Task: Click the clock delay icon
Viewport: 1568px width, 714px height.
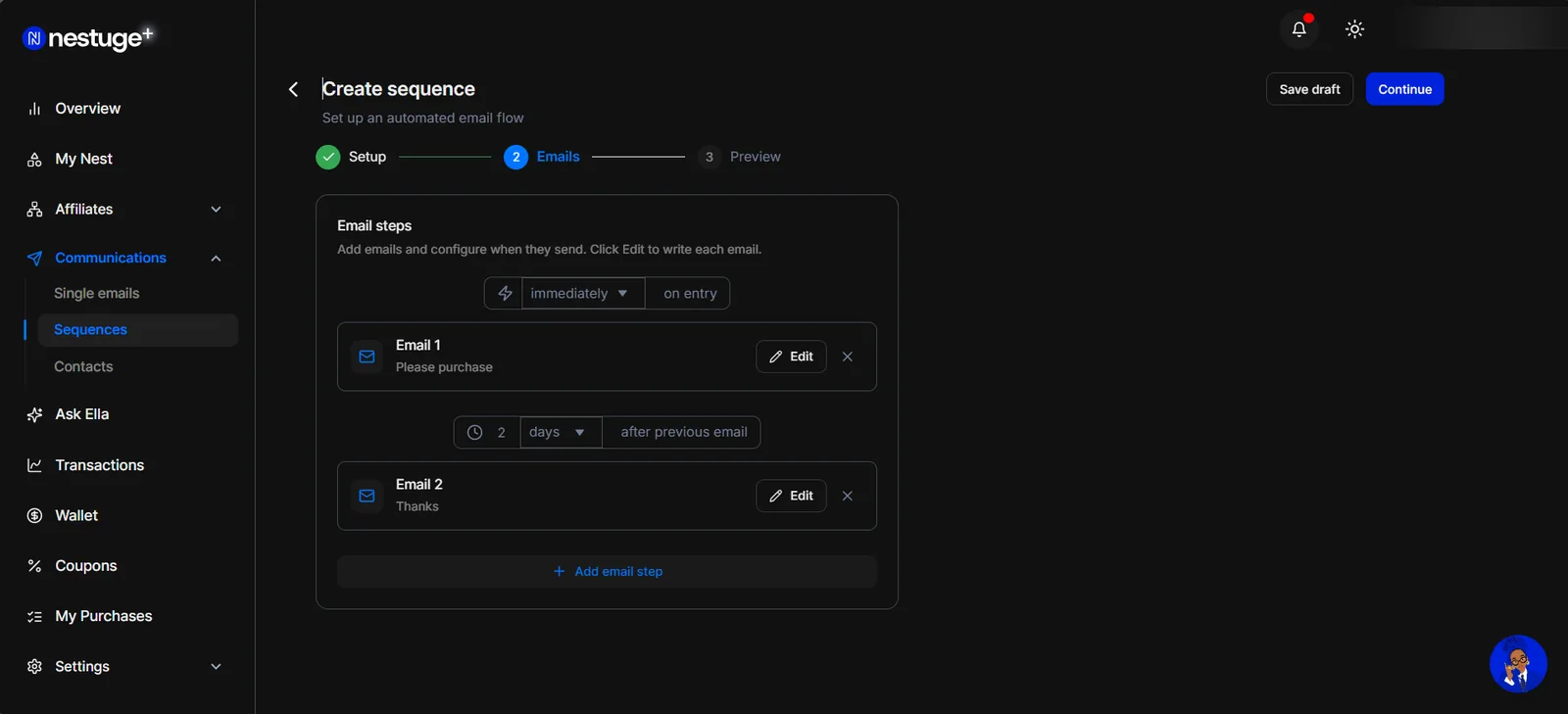Action: 474,432
